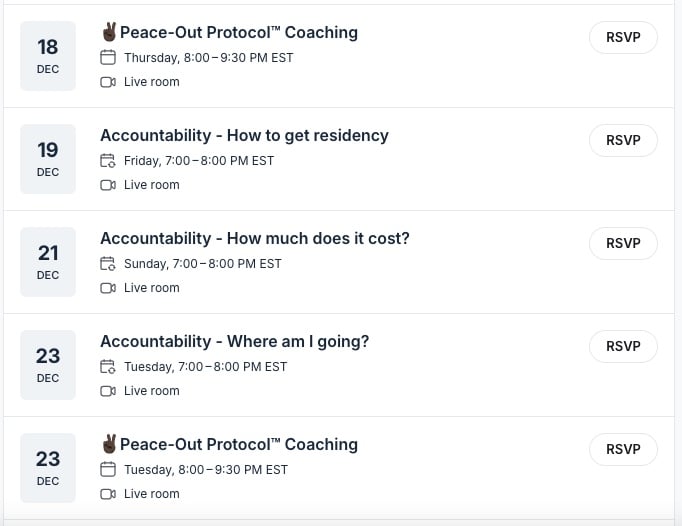Click Live room video icon for cost event
682x526 pixels.
(108, 288)
